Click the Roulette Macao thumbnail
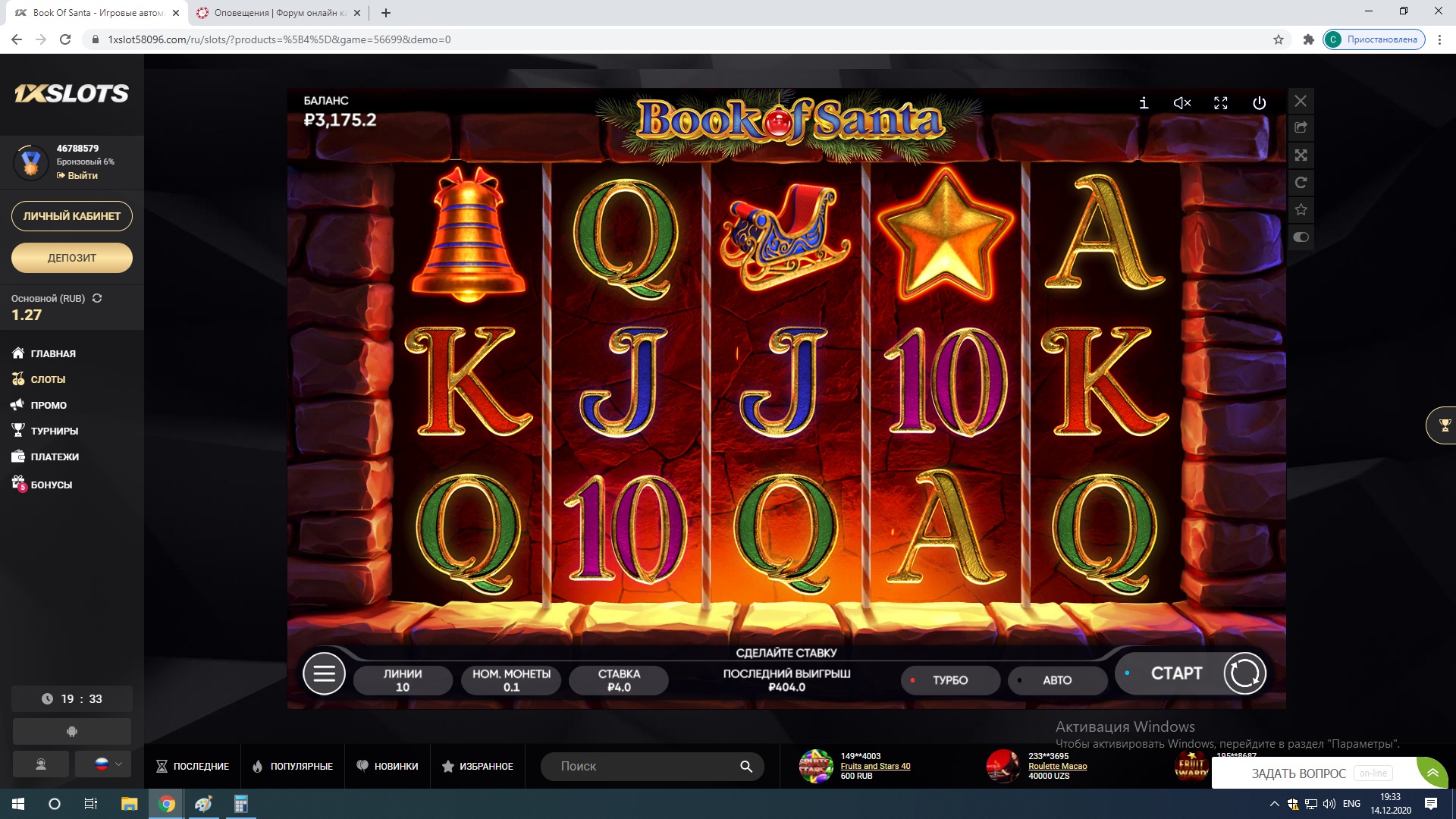Screen dimensions: 1456x819 tap(1003, 767)
